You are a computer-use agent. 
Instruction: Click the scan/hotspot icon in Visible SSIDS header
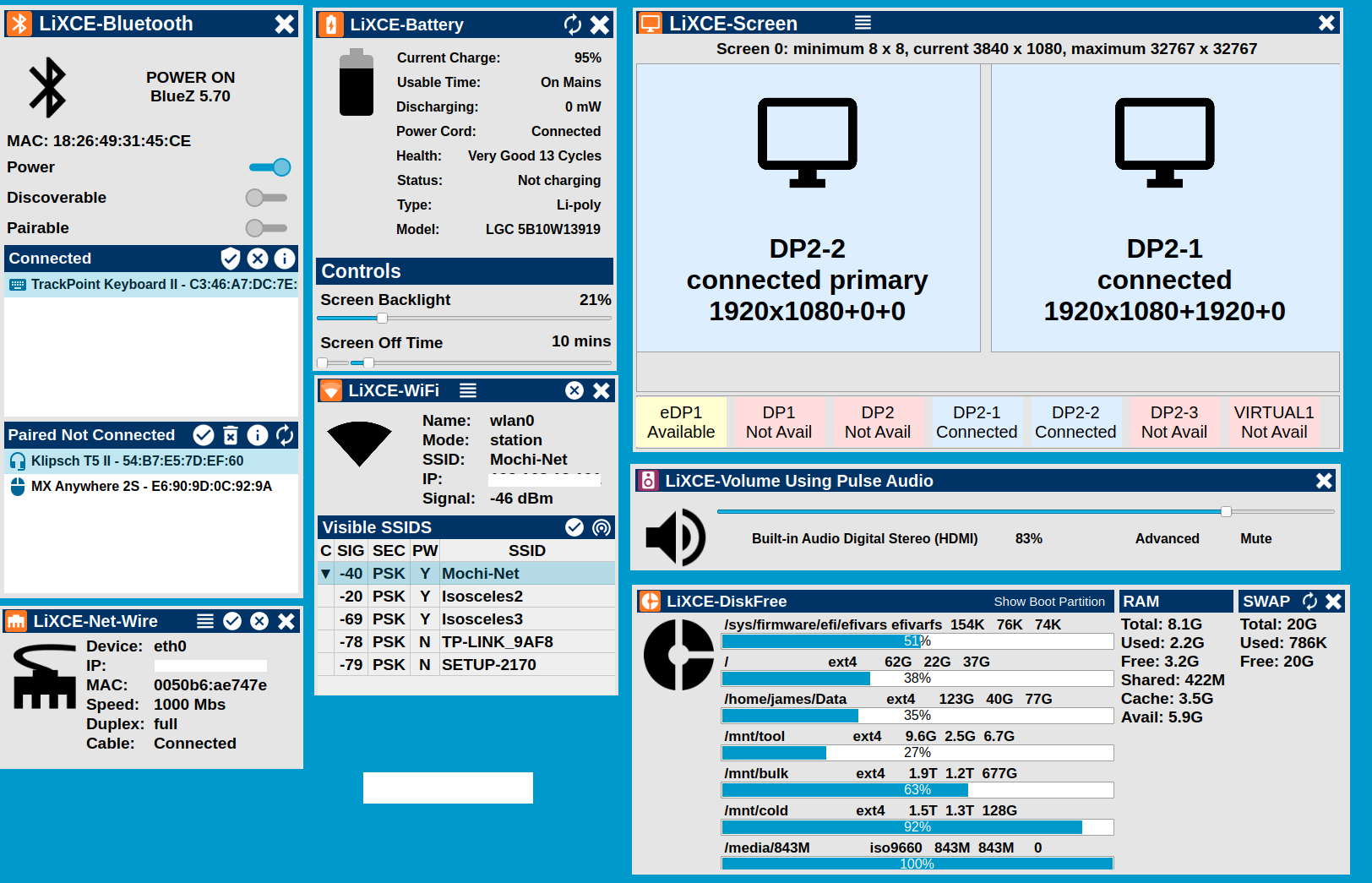coord(602,528)
